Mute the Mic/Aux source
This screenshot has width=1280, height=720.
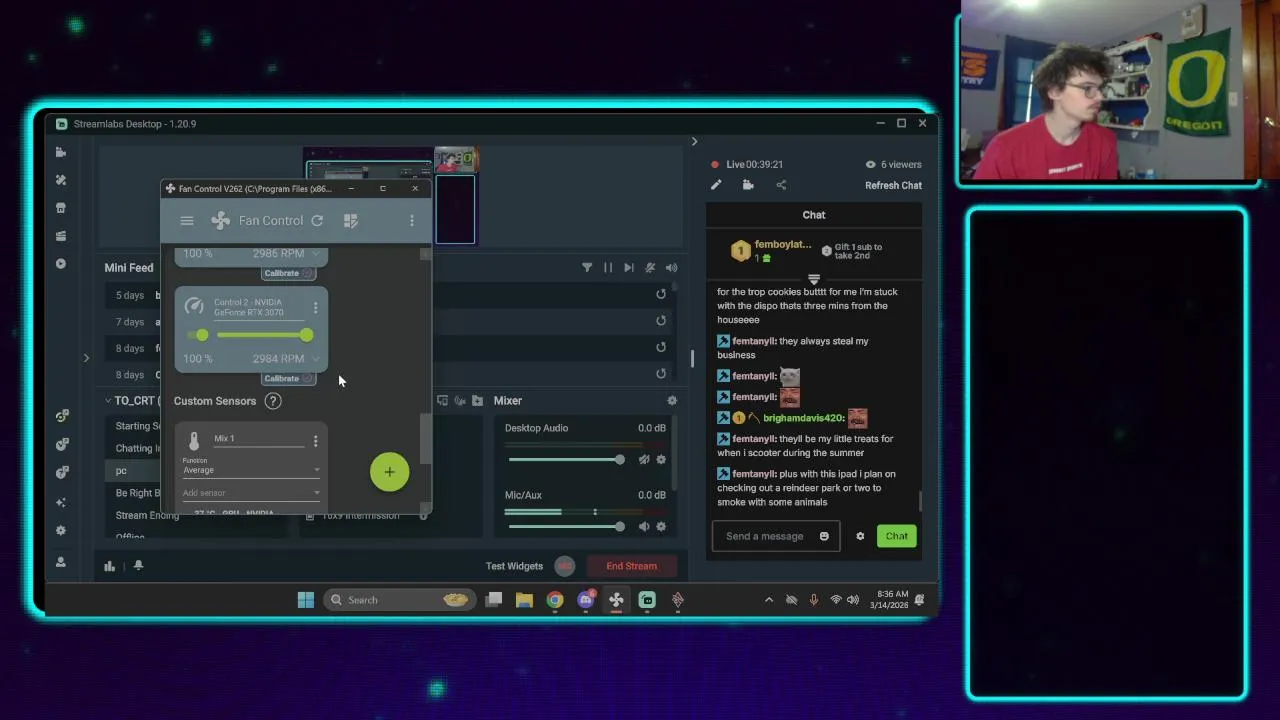pyautogui.click(x=644, y=527)
